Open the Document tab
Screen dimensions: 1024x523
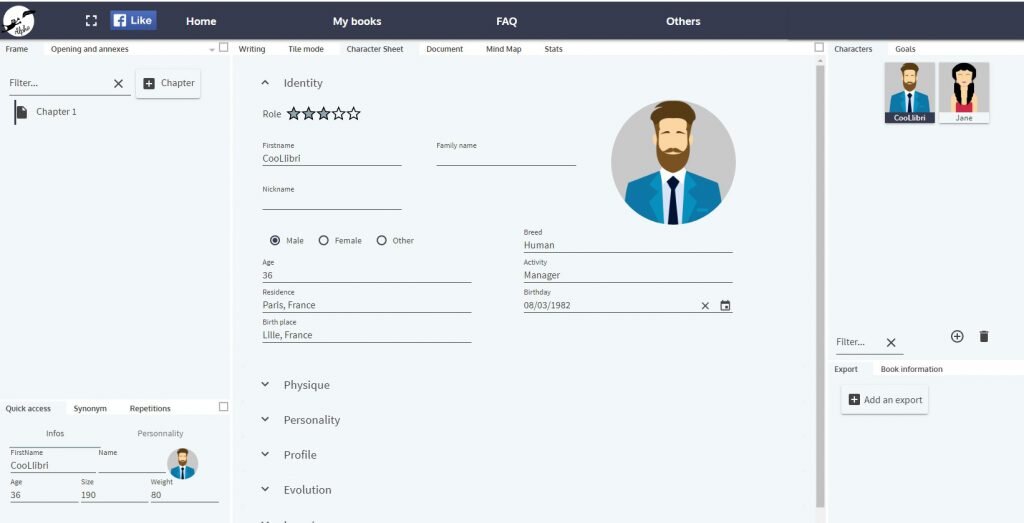click(445, 49)
